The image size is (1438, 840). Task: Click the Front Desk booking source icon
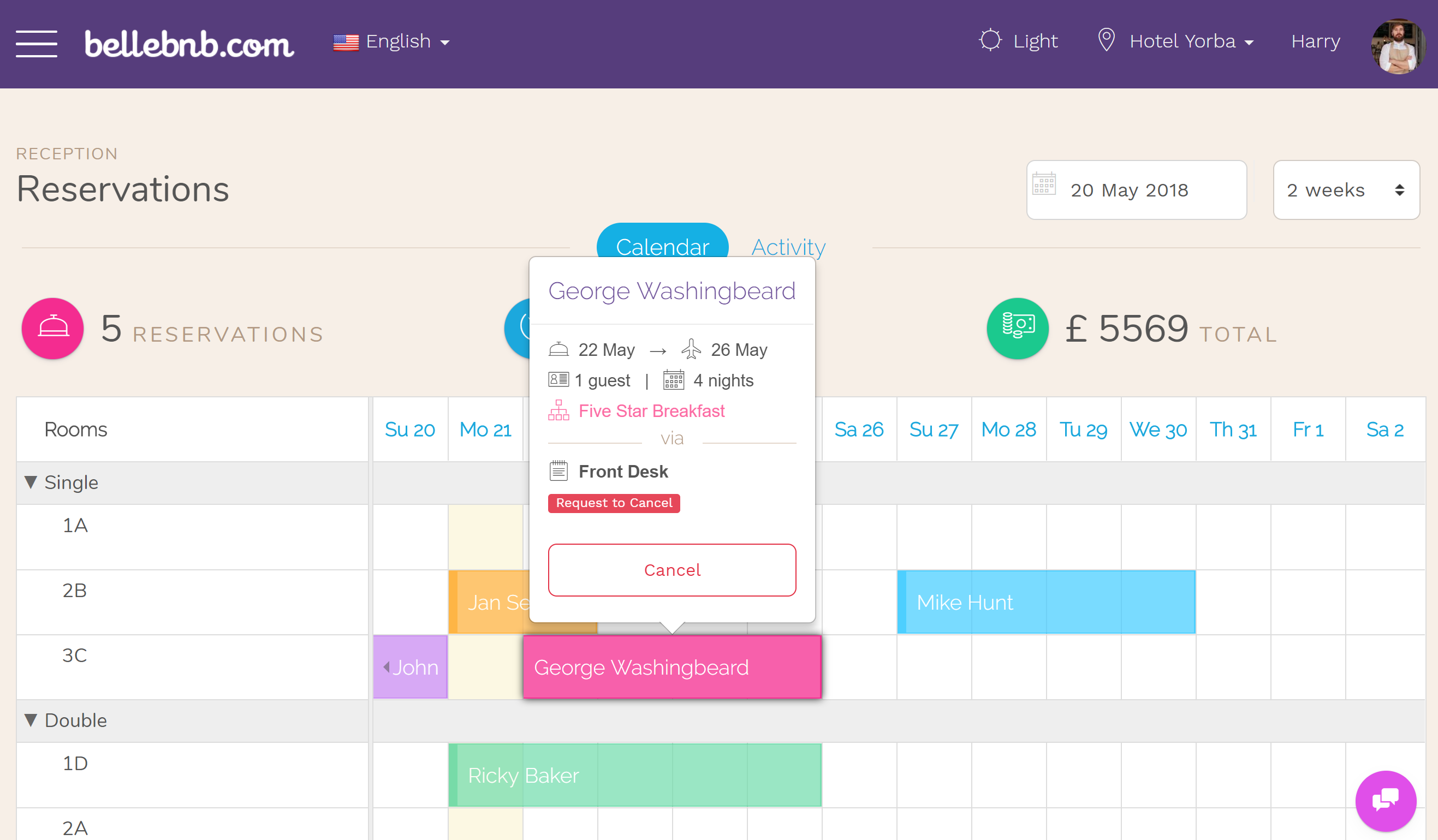click(558, 471)
